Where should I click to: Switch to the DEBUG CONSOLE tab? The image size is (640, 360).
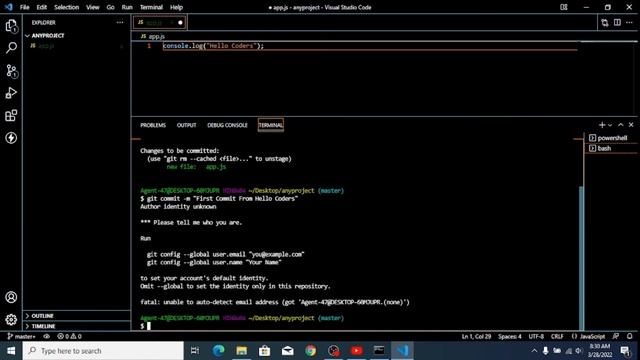pos(227,125)
